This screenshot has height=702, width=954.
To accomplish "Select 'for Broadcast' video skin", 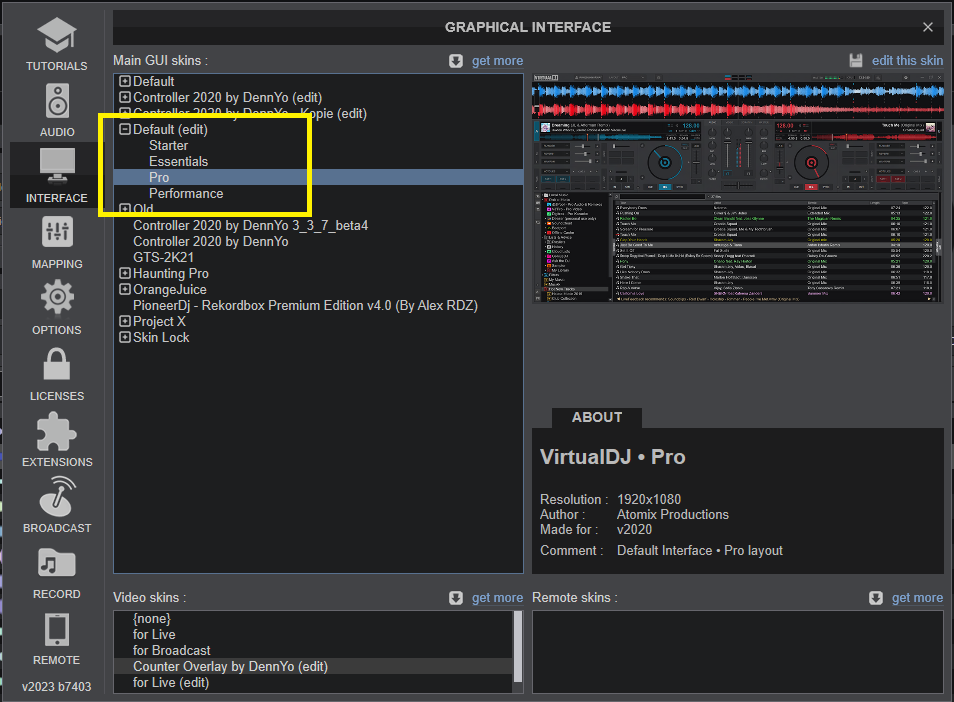I will coord(172,650).
